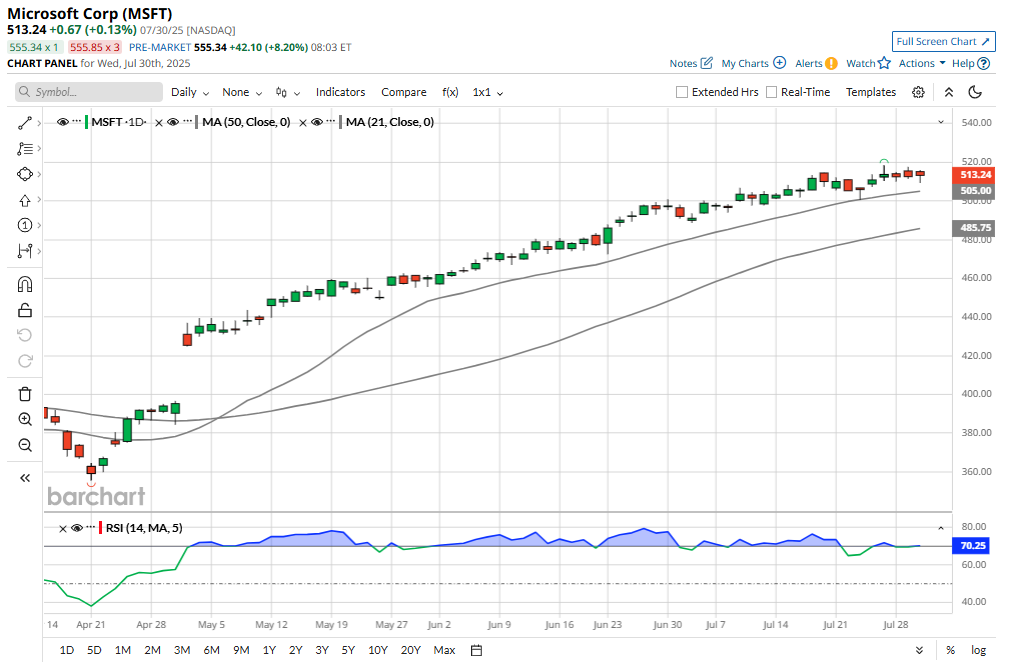Click the red RSI color bar
Image resolution: width=1016 pixels, height=669 pixels.
click(x=100, y=528)
